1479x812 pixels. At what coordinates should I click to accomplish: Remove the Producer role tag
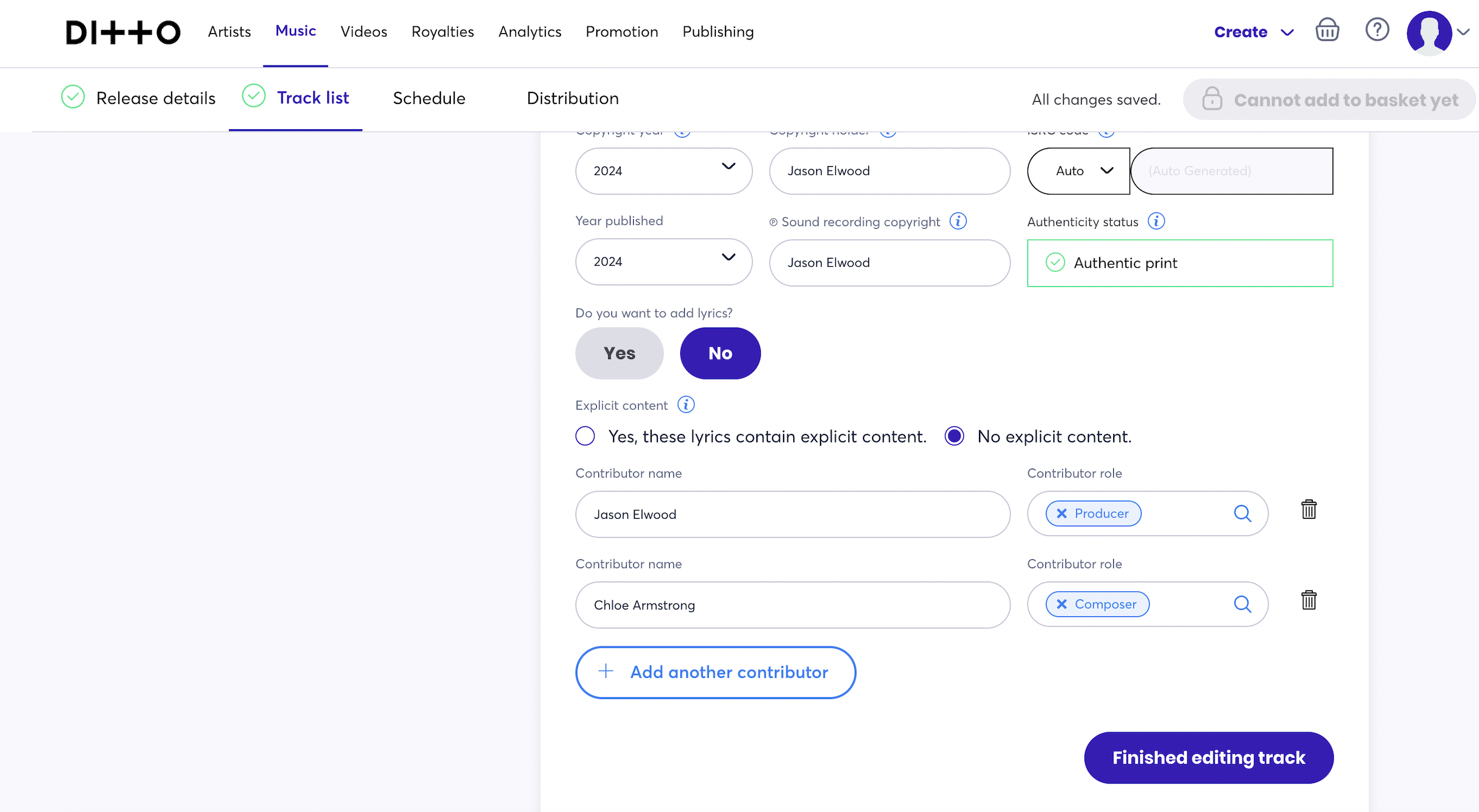pos(1062,513)
